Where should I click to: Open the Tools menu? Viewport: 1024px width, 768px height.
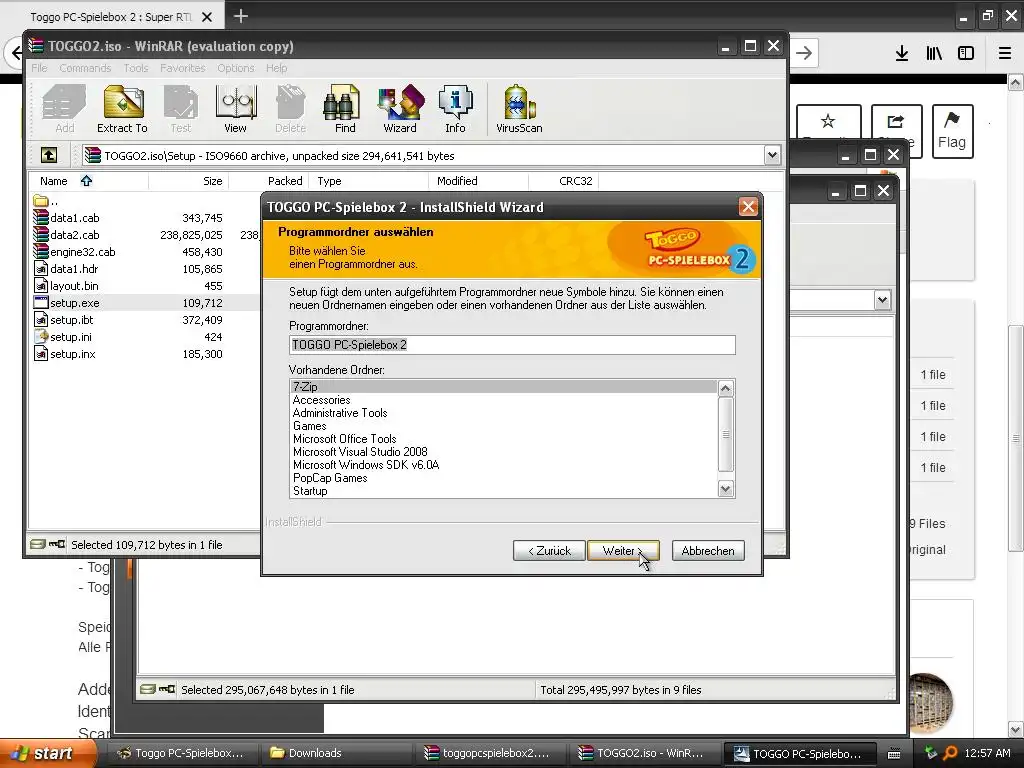[x=136, y=68]
